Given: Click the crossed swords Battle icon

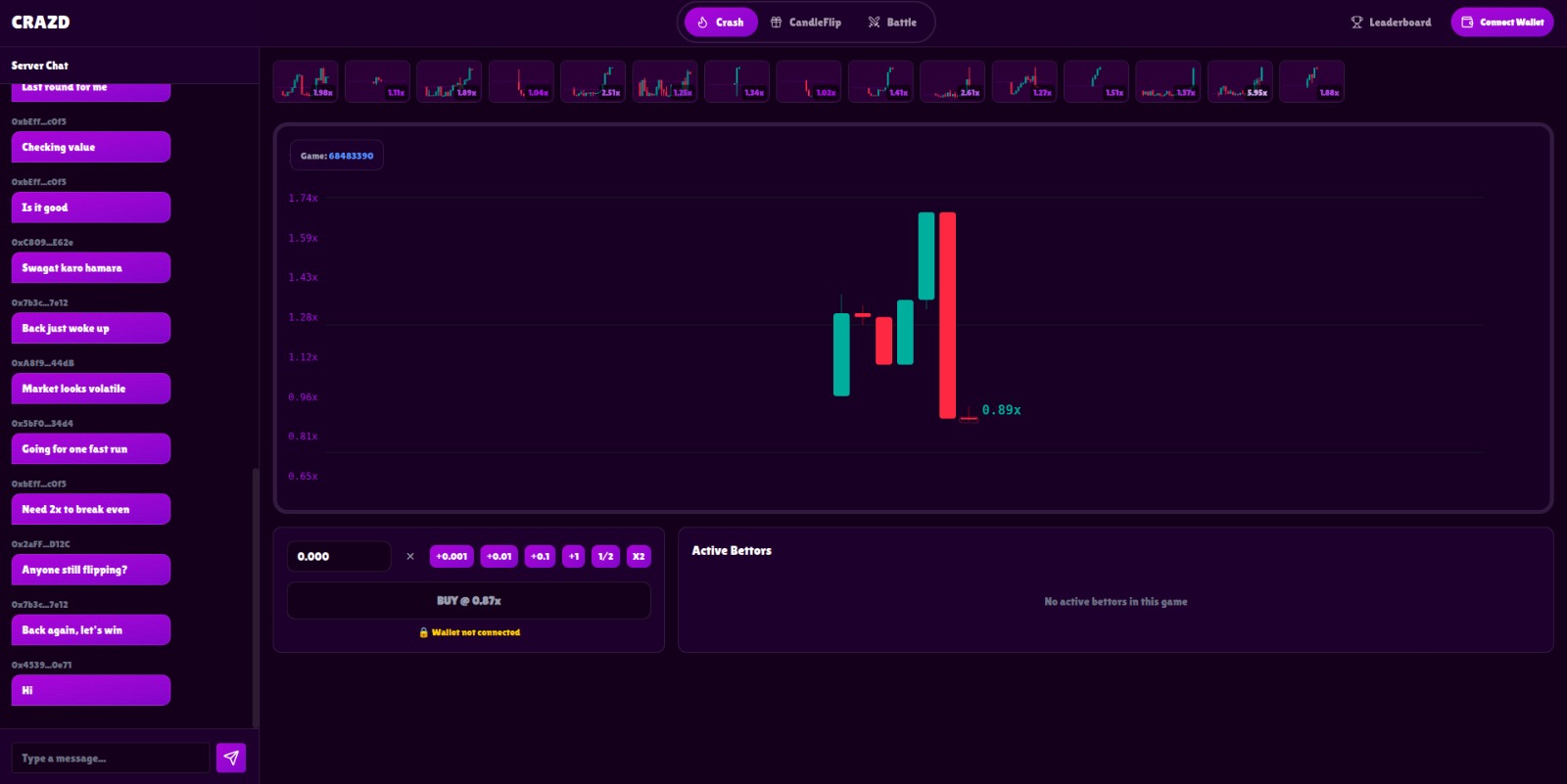Looking at the screenshot, I should click(874, 23).
